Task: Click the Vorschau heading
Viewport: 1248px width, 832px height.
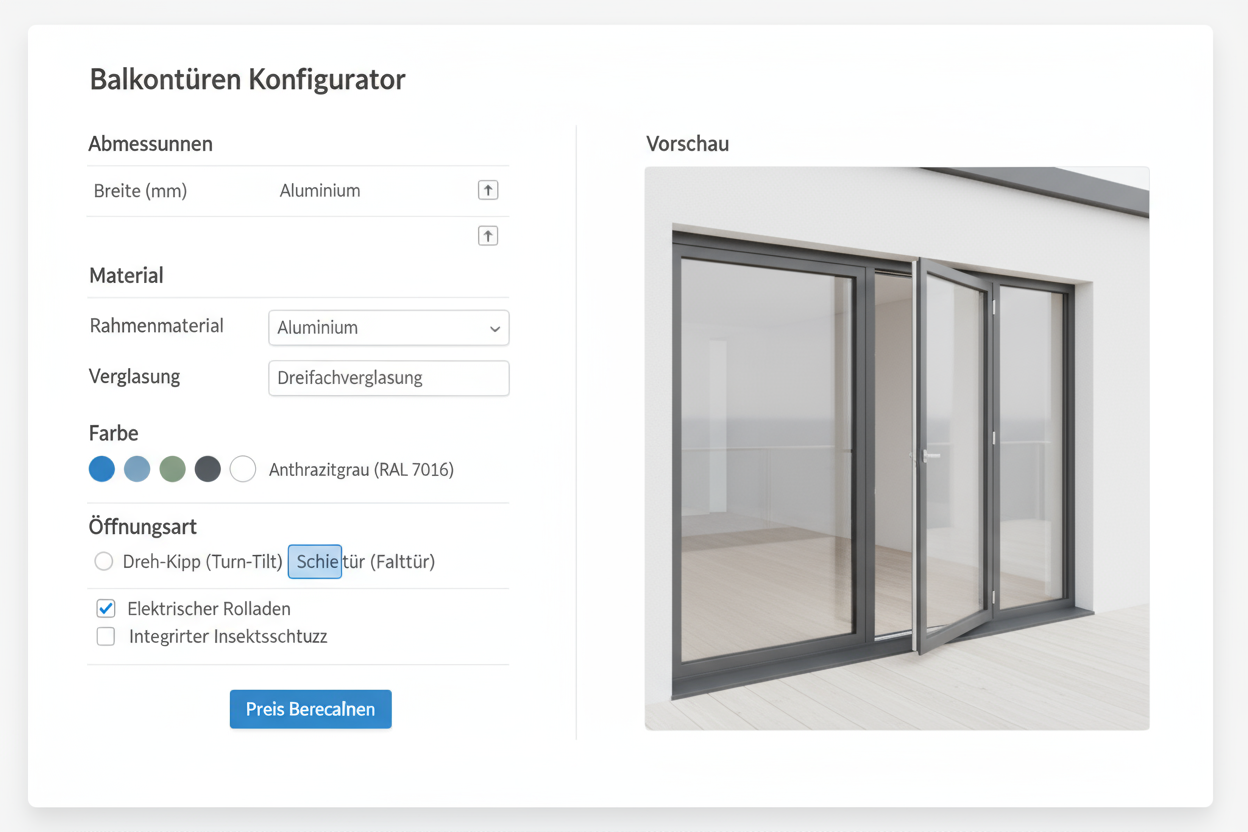Action: coord(688,144)
